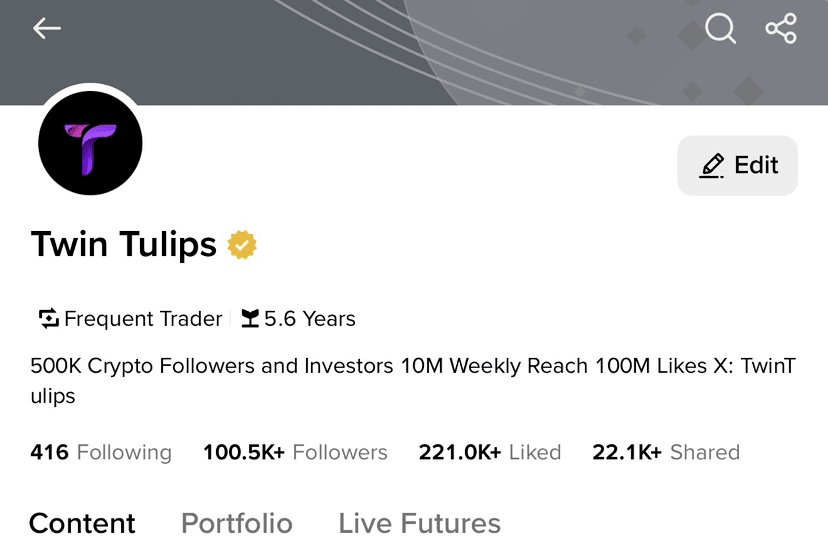Open the Live Futures tab
This screenshot has width=828, height=546.
coord(419,523)
